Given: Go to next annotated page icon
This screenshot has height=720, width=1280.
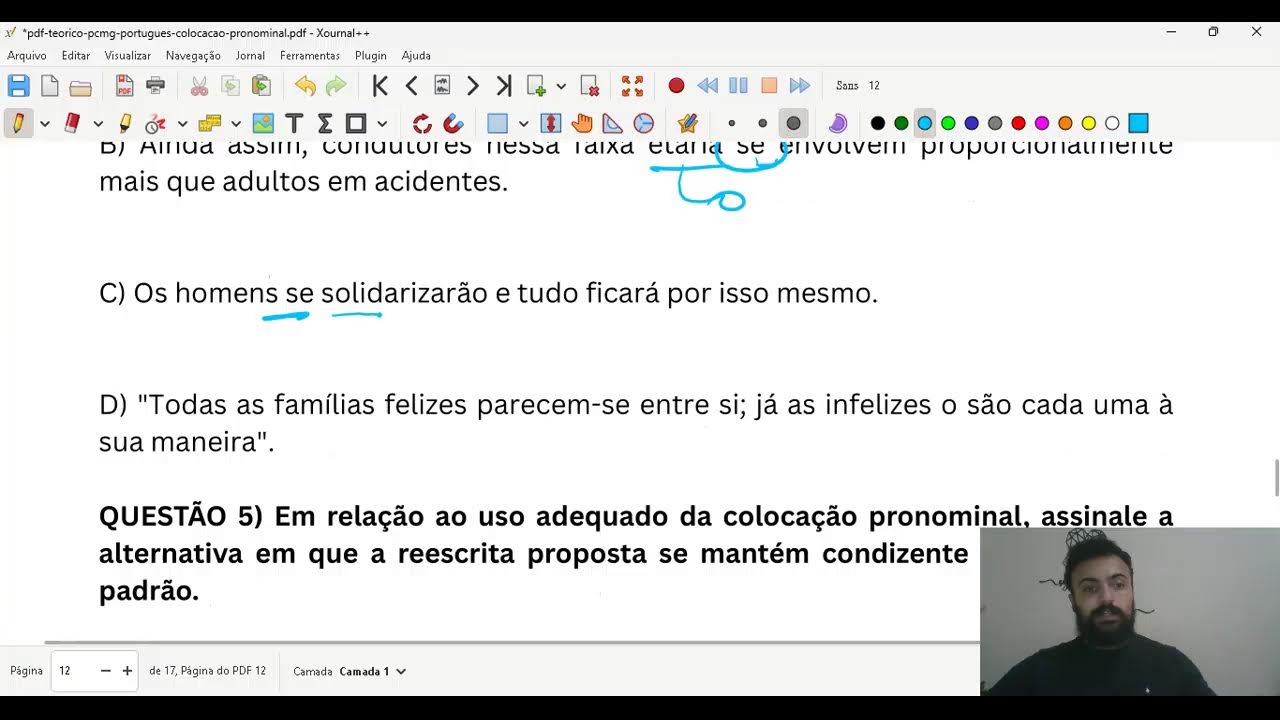Looking at the screenshot, I should [x=442, y=86].
